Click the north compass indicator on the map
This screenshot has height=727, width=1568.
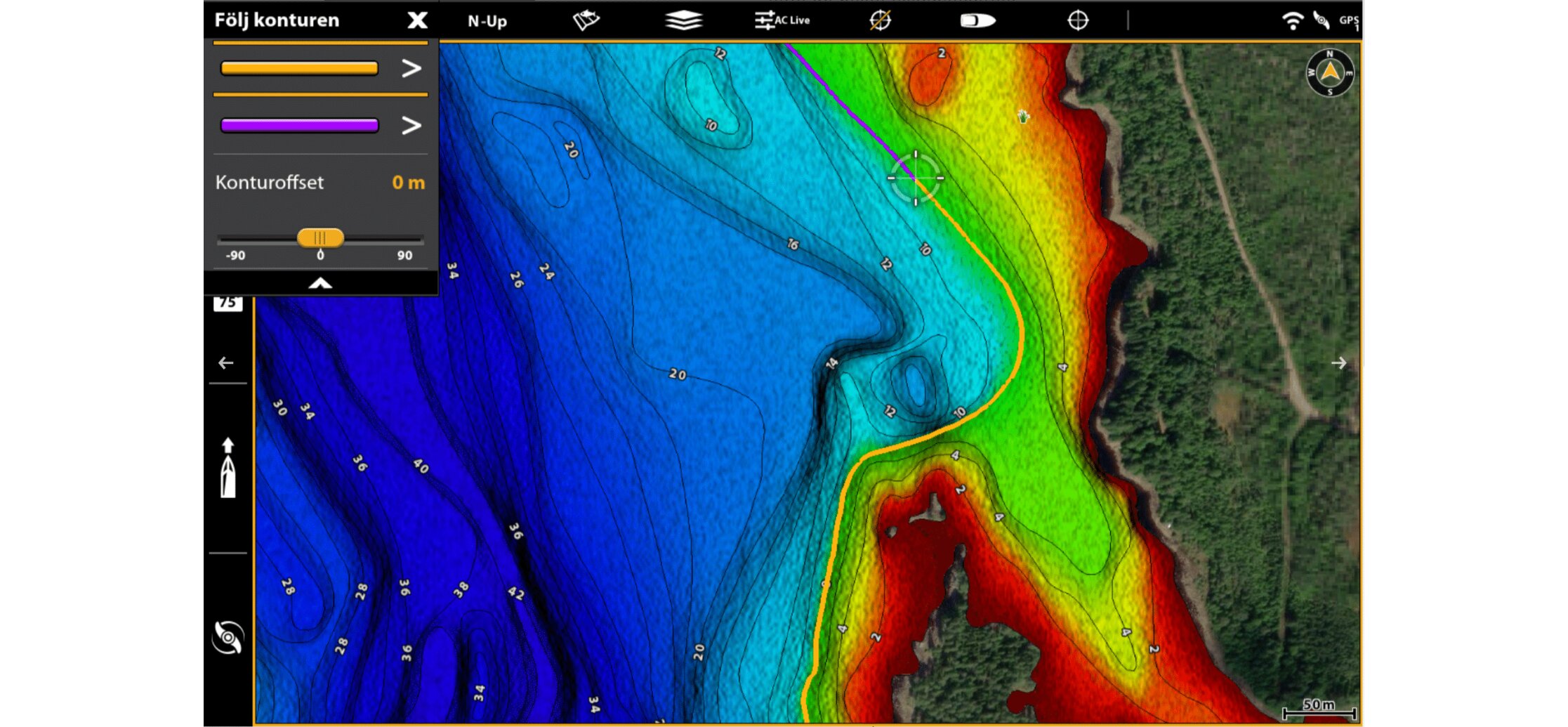(1329, 72)
